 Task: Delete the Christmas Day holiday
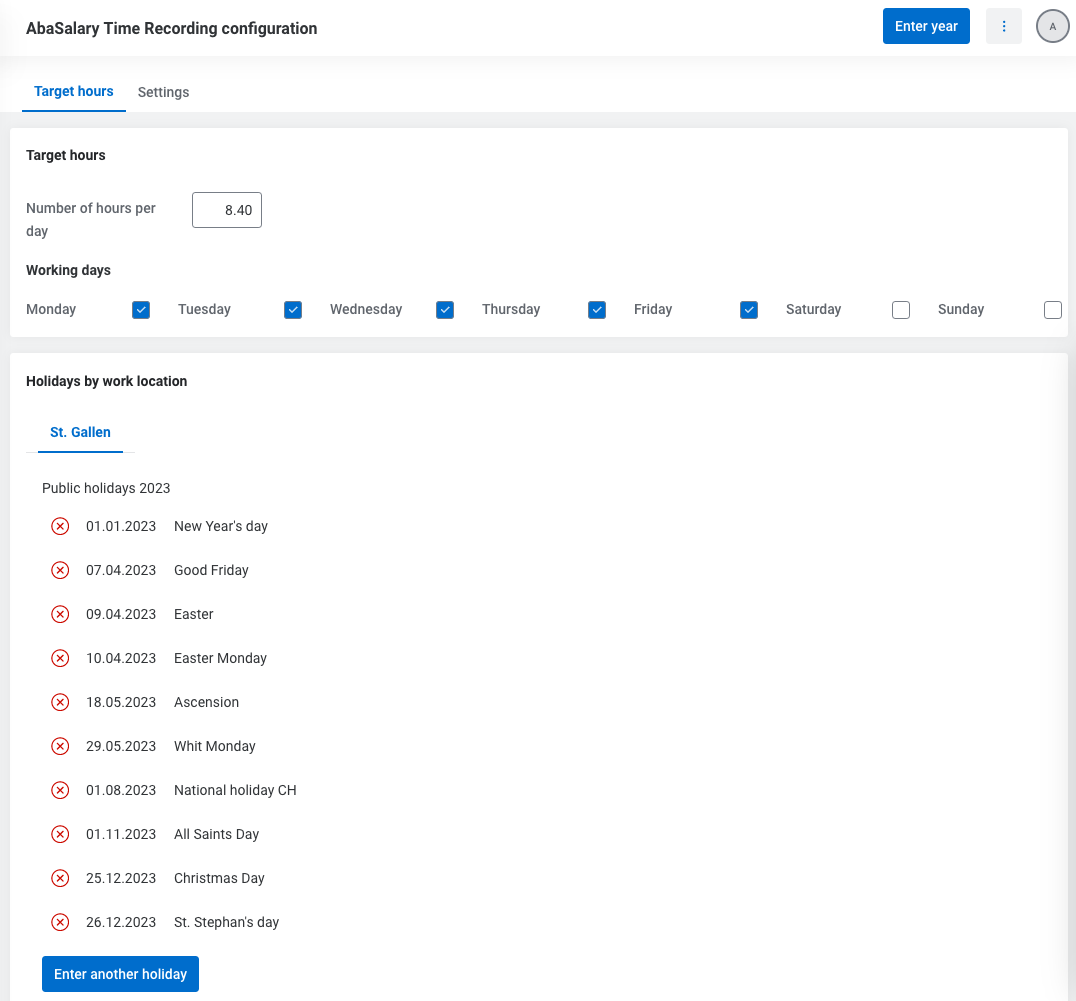click(x=60, y=878)
